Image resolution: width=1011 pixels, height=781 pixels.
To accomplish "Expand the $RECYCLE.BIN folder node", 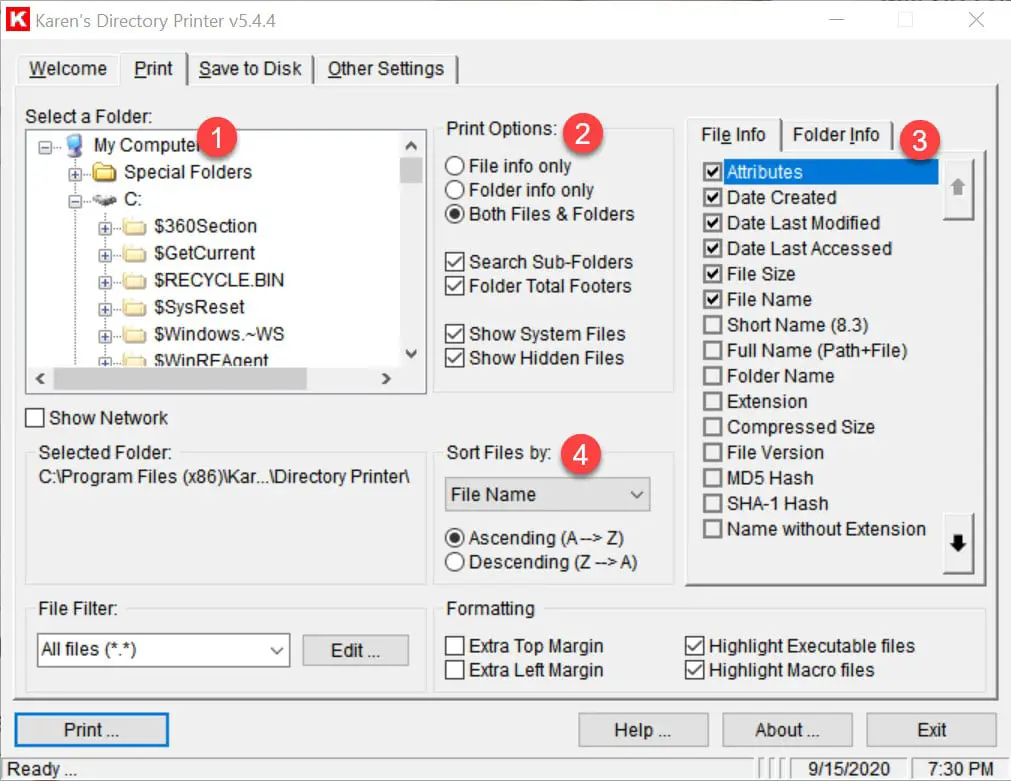I will [104, 282].
